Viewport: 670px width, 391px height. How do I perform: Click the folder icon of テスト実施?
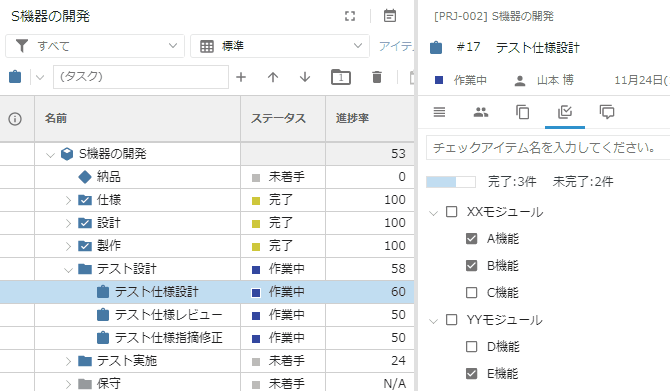tap(85, 361)
